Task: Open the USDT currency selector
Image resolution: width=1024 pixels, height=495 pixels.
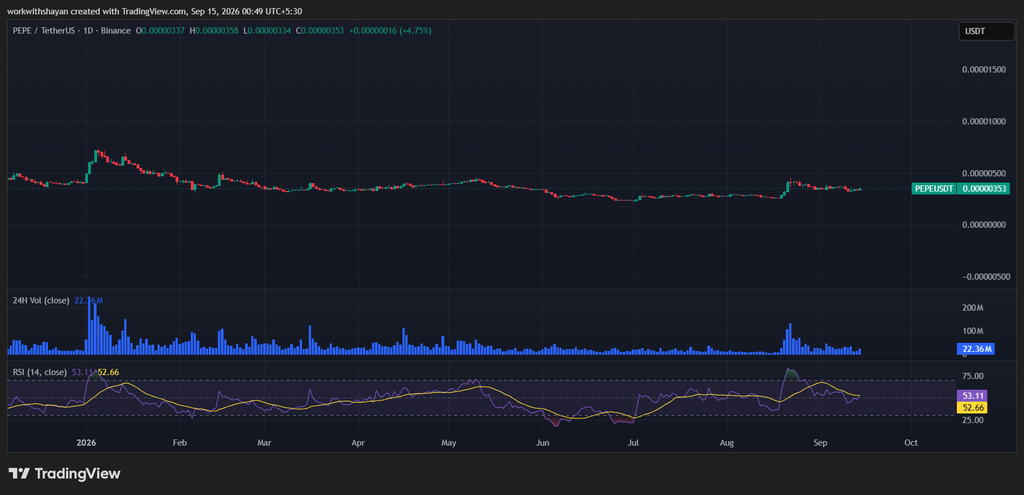Action: (x=986, y=32)
